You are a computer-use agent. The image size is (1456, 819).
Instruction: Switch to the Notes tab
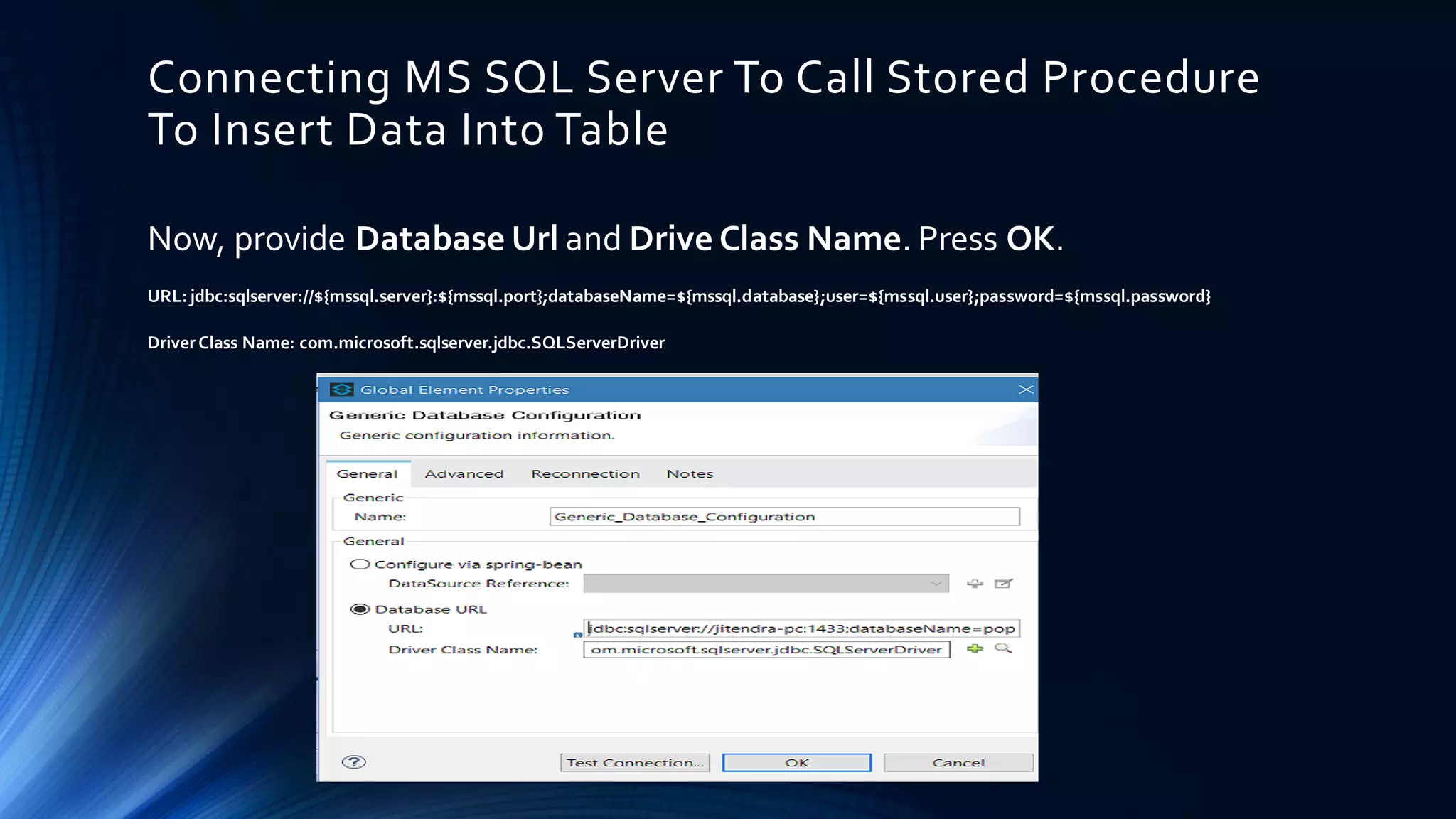click(690, 473)
